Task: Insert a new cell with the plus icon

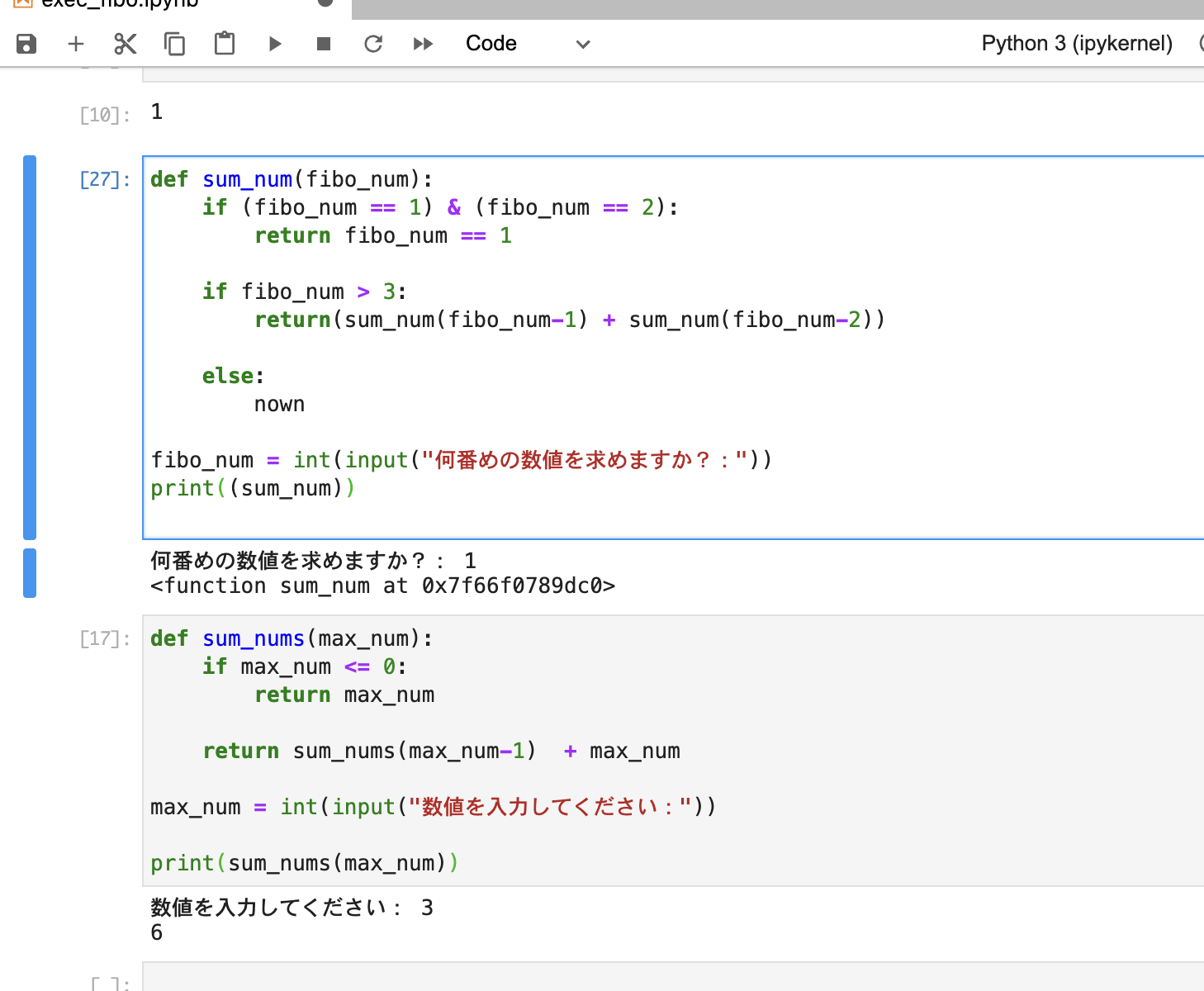Action: (76, 44)
